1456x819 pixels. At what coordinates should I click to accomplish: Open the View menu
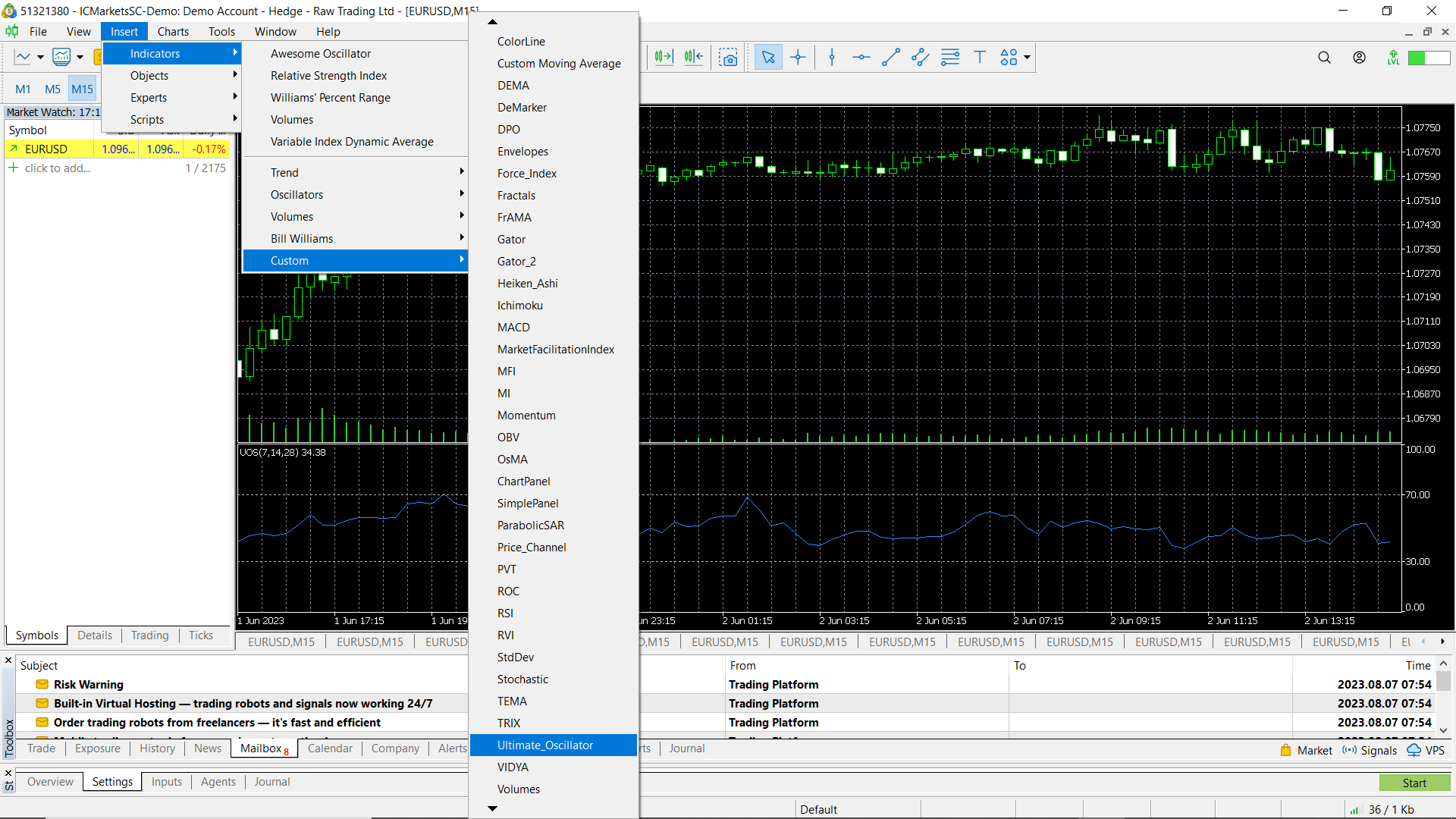pos(79,32)
